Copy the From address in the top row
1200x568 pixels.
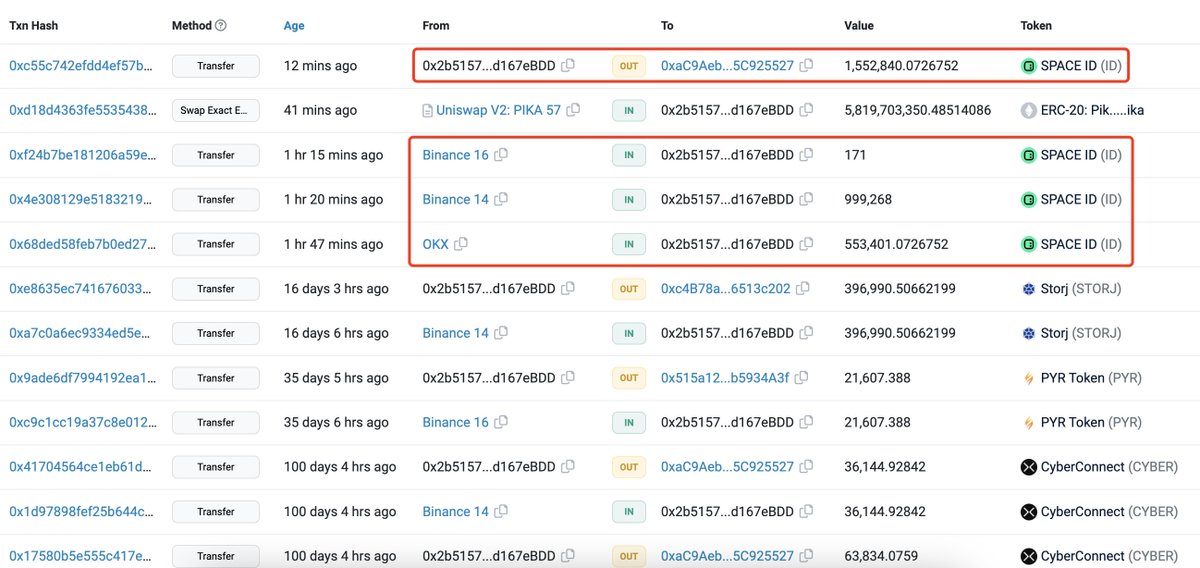click(568, 66)
